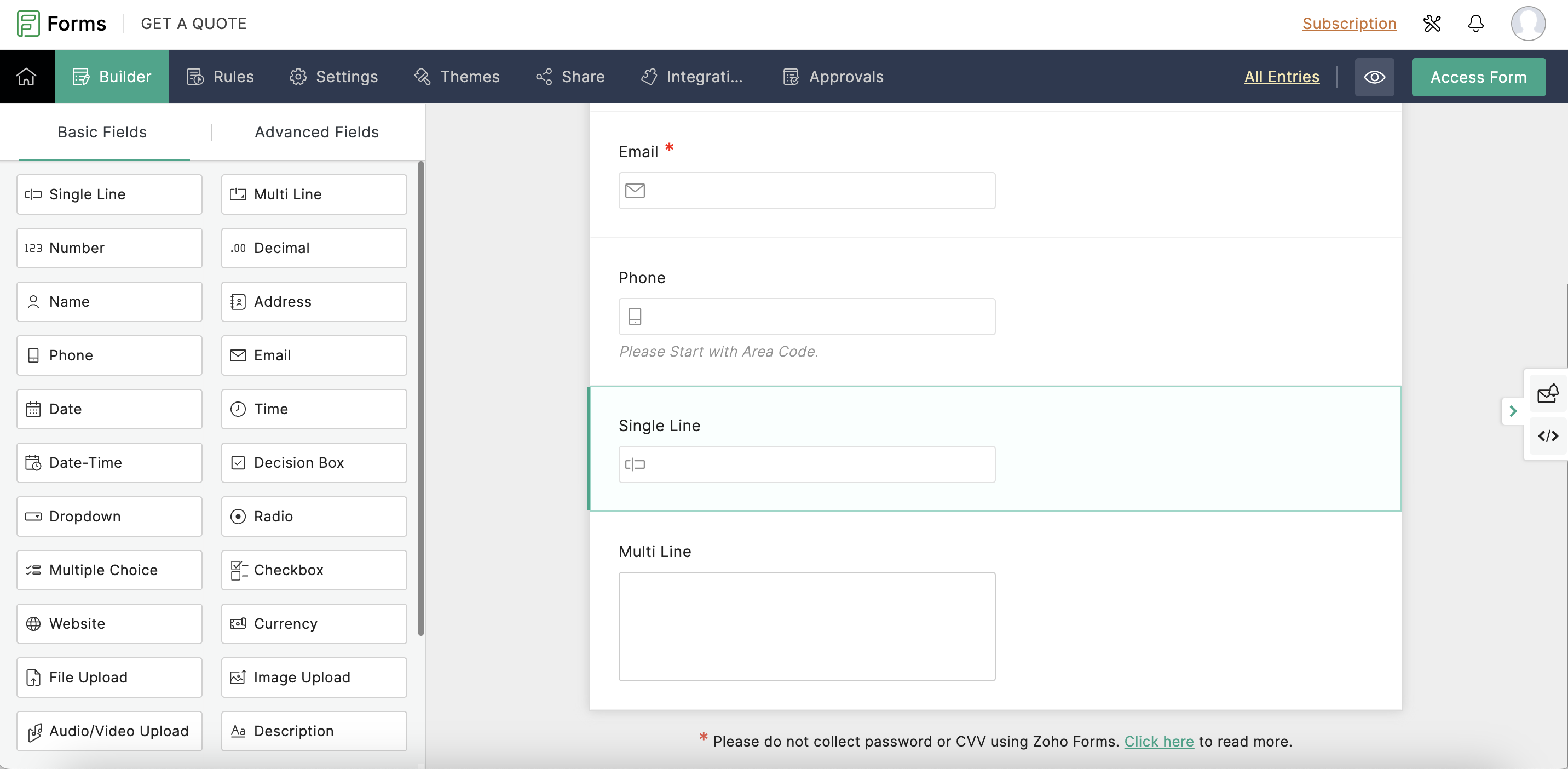Preview the form with the eye icon

1374,77
